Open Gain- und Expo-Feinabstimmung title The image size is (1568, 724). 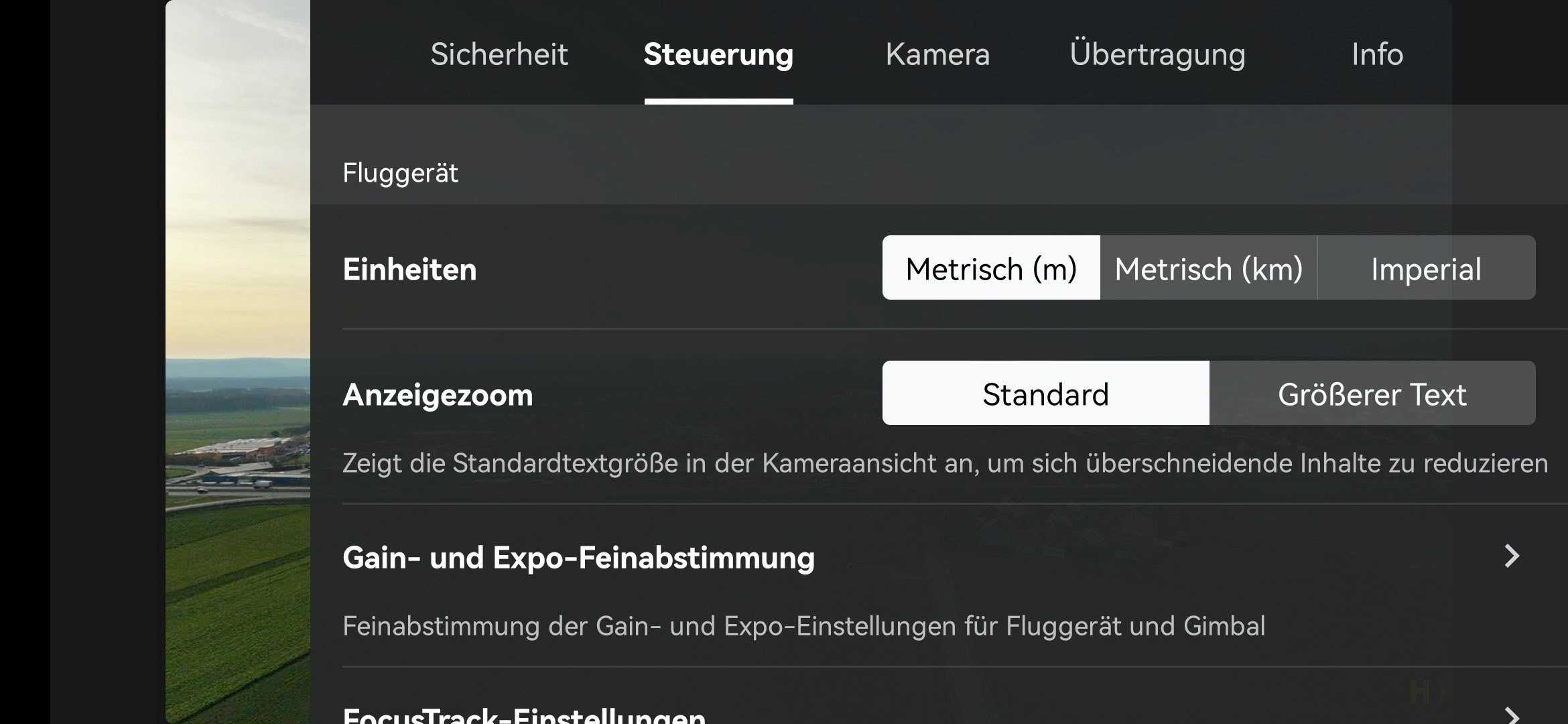pos(578,558)
